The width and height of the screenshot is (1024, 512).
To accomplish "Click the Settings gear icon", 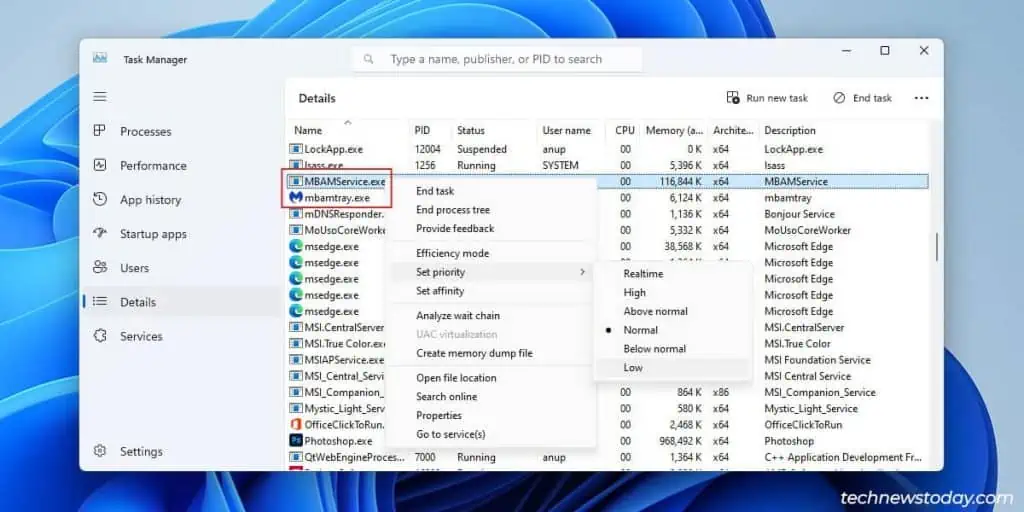I will point(99,451).
